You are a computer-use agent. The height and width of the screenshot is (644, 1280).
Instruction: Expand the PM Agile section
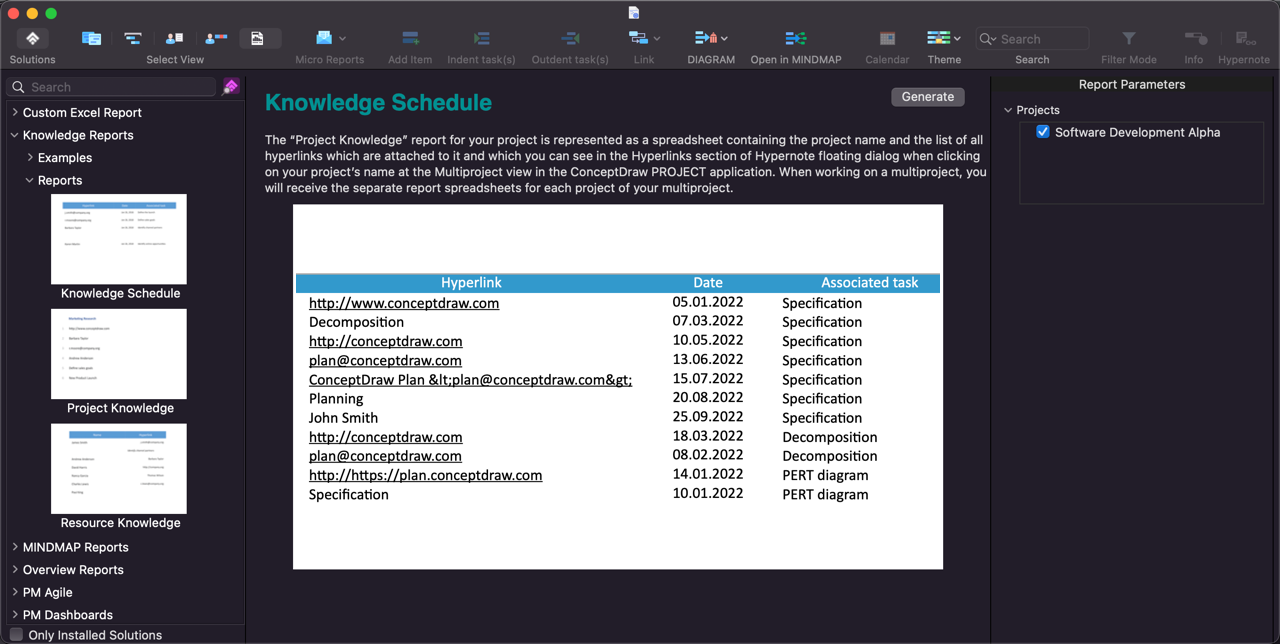(15, 592)
